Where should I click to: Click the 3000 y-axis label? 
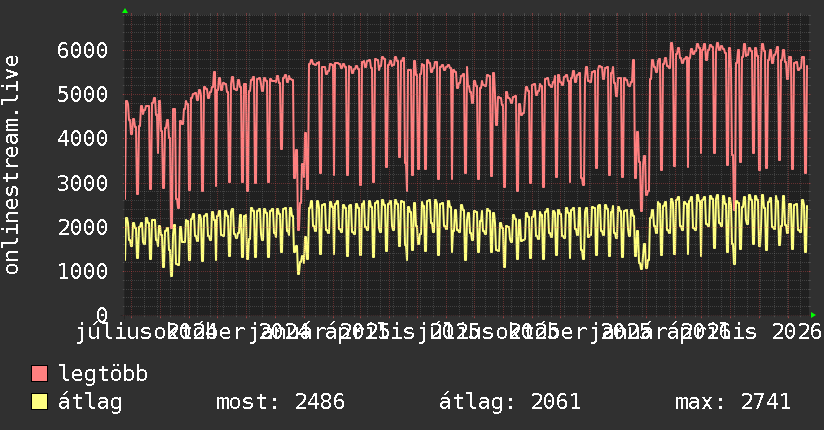pos(83,183)
